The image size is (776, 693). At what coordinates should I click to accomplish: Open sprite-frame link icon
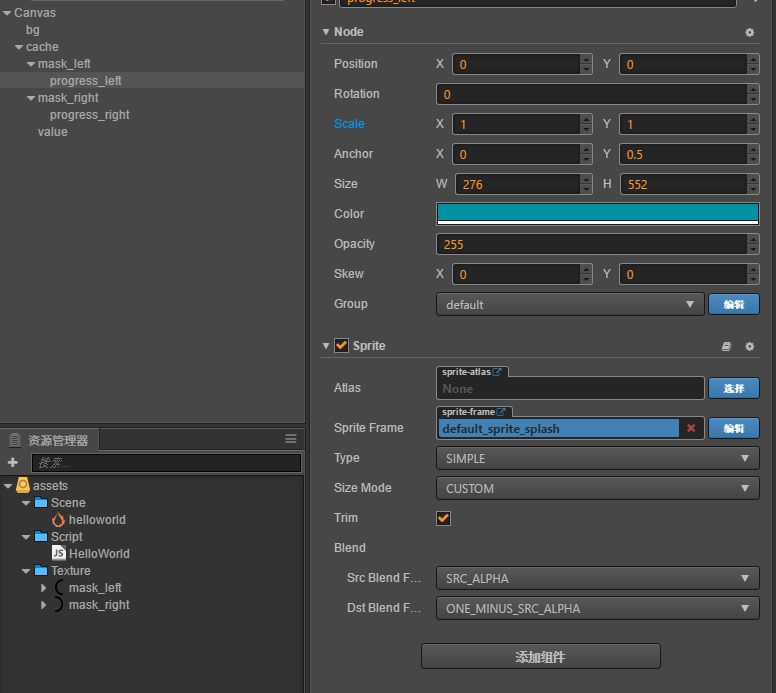point(501,412)
